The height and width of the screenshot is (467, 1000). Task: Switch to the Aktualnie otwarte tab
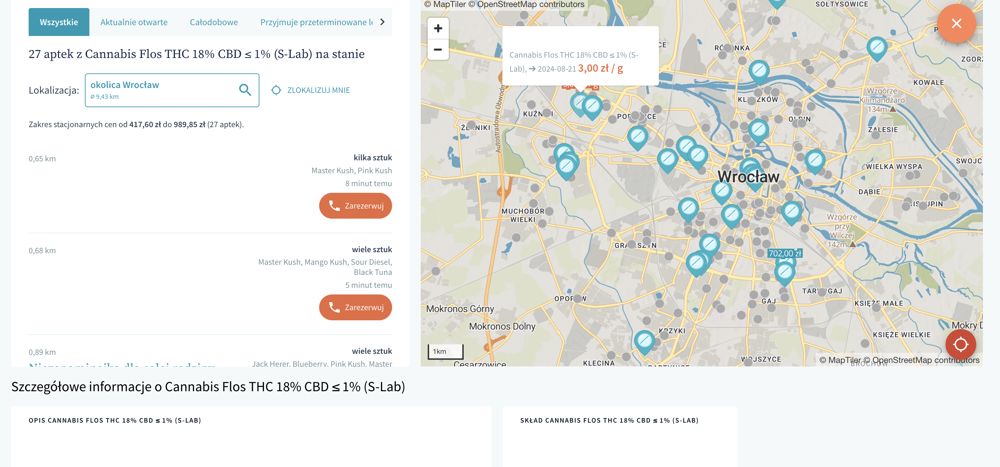coord(134,22)
